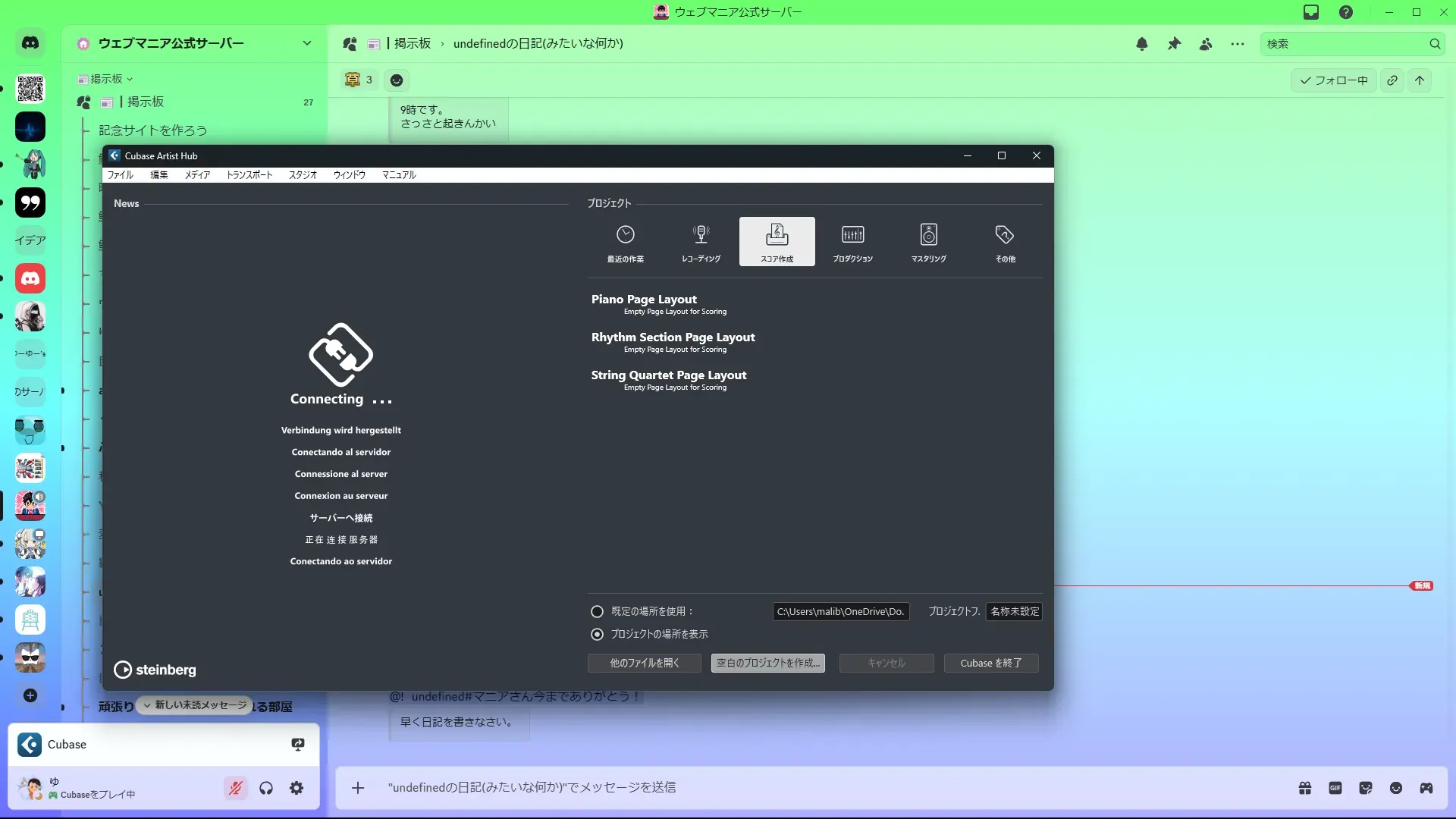Open pinned messages via pin icon
This screenshot has height=819, width=1456.
(x=1173, y=44)
